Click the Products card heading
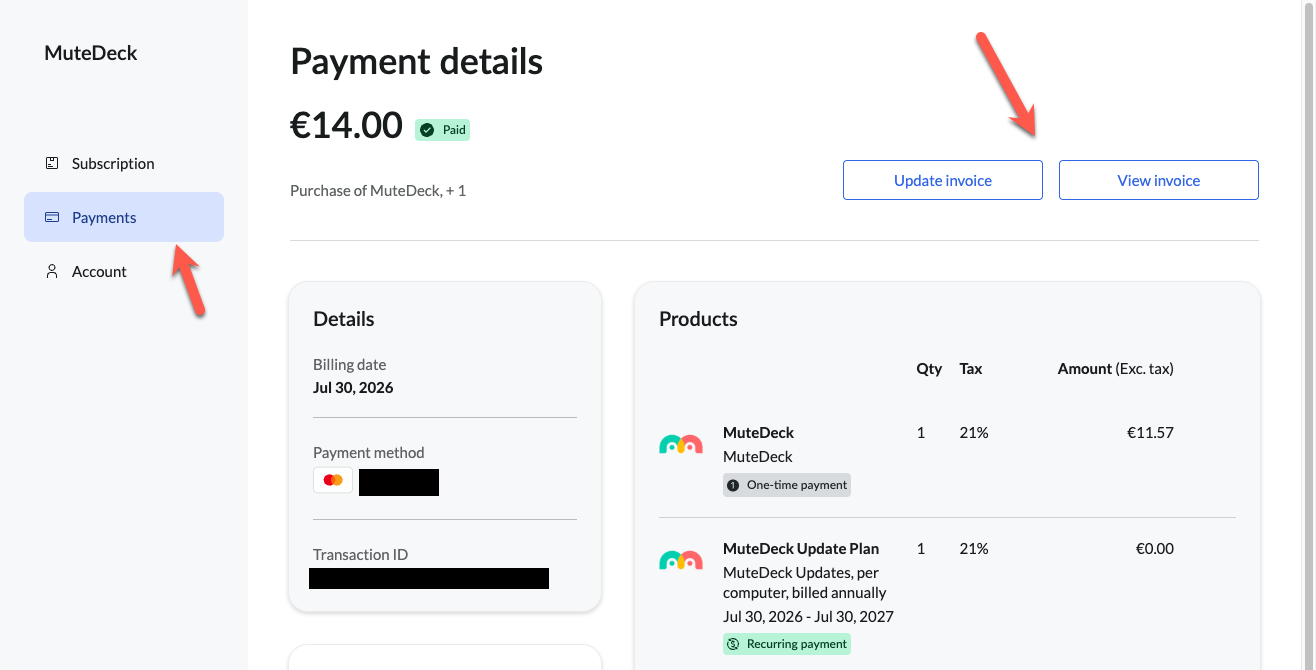The image size is (1316, 670). click(x=698, y=319)
